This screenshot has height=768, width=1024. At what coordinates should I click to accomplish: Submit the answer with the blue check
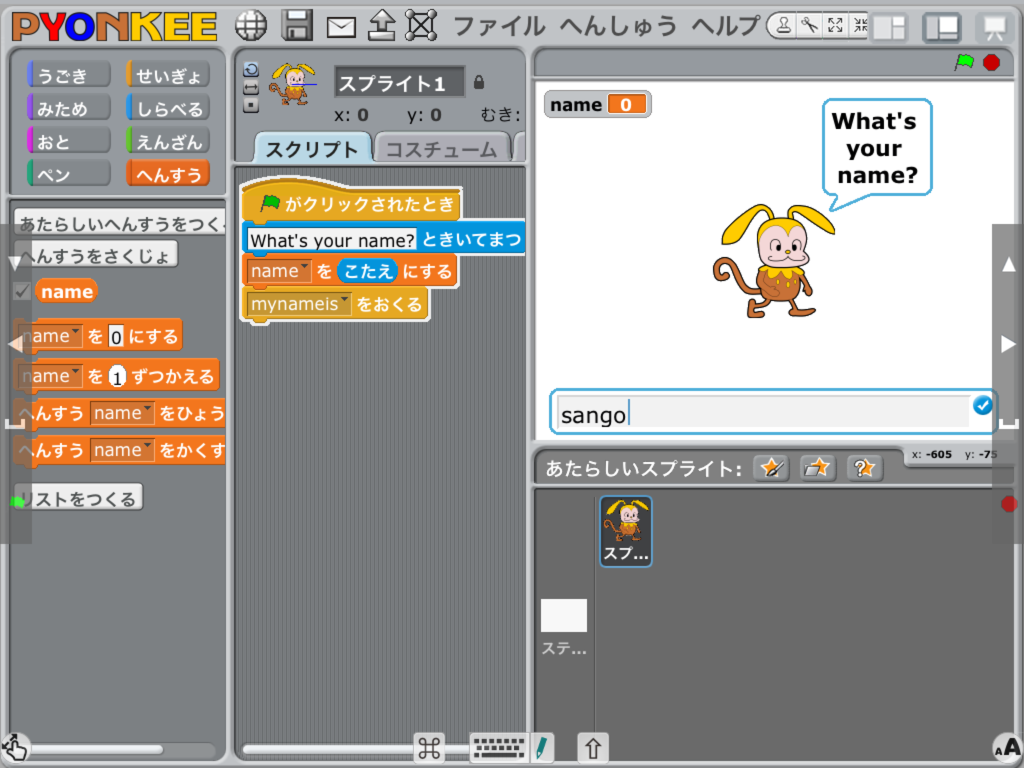pos(981,406)
